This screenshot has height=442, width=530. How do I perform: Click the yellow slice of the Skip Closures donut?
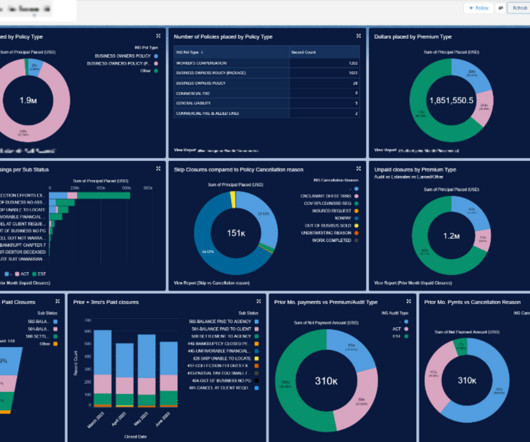[233, 199]
